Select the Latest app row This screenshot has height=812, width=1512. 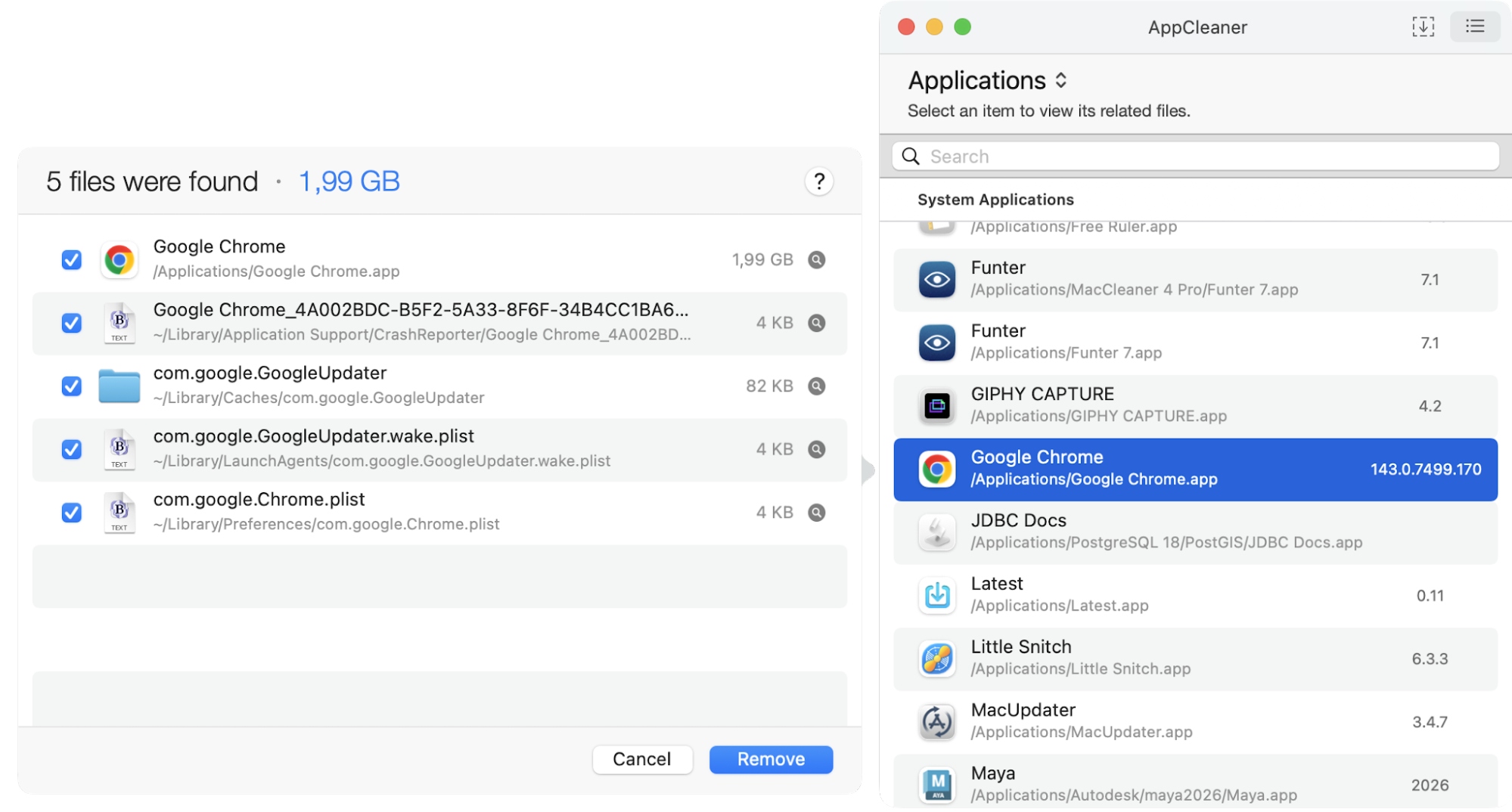[x=1195, y=596]
